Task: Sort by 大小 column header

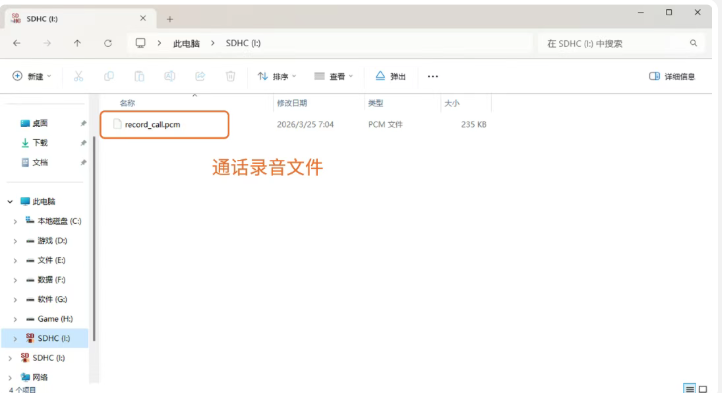Action: coord(452,103)
